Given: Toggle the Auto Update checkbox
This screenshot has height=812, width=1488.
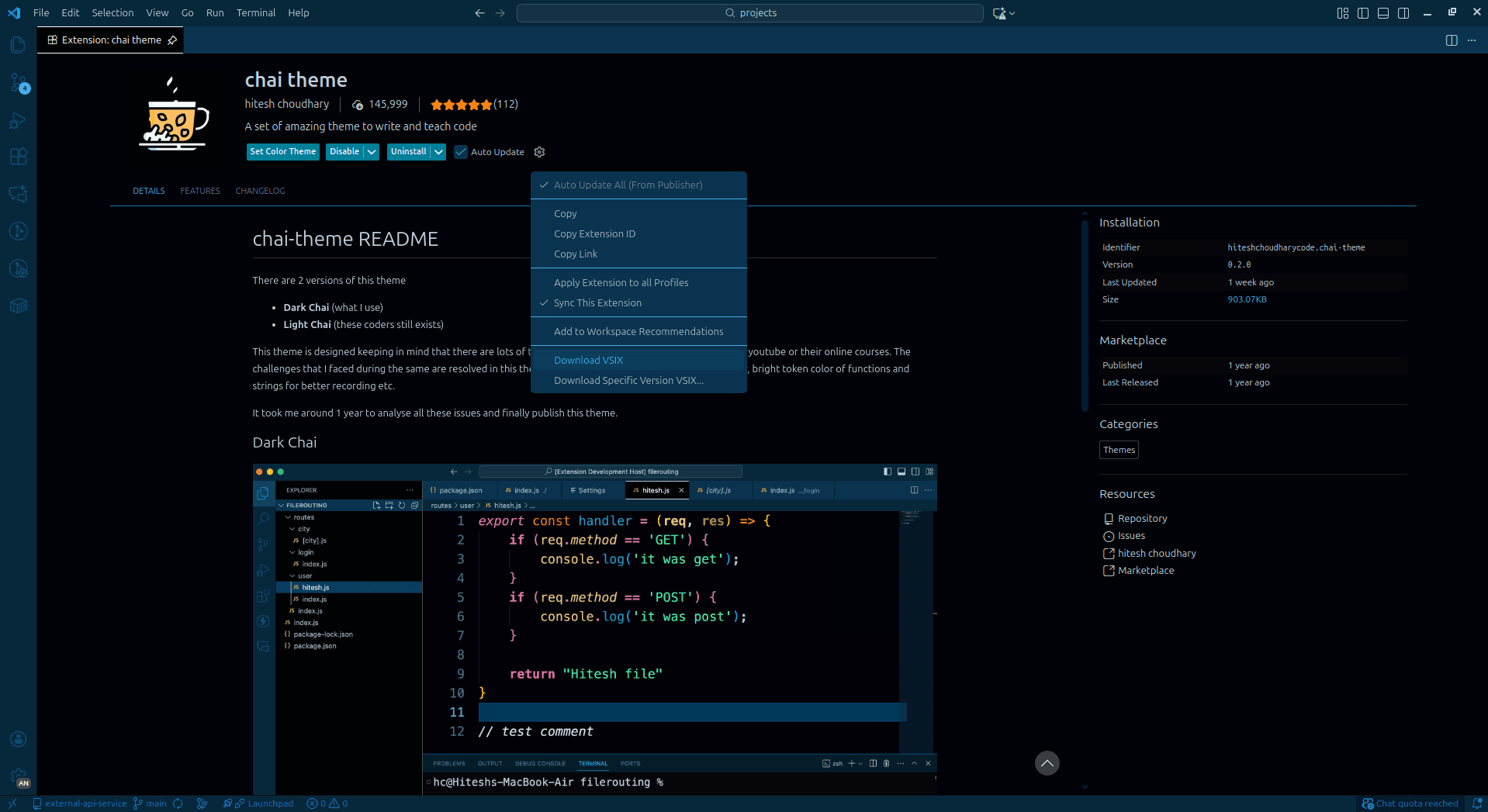Looking at the screenshot, I should (461, 152).
